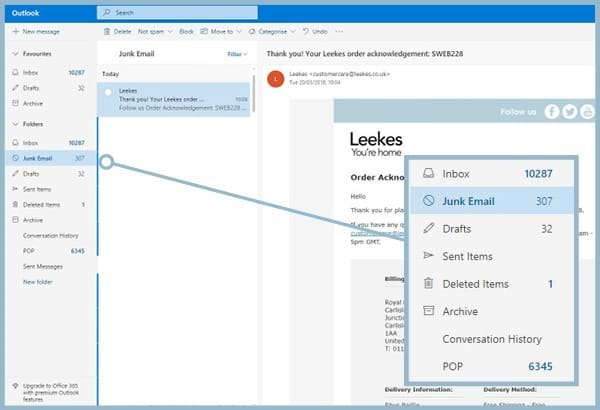Click POP 6345 in zoomed panel
This screenshot has height=410, width=600.
[x=492, y=366]
